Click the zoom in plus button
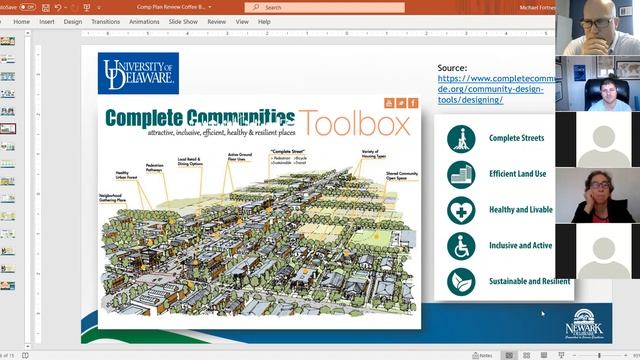Viewport: 640px width, 360px height. (626, 356)
